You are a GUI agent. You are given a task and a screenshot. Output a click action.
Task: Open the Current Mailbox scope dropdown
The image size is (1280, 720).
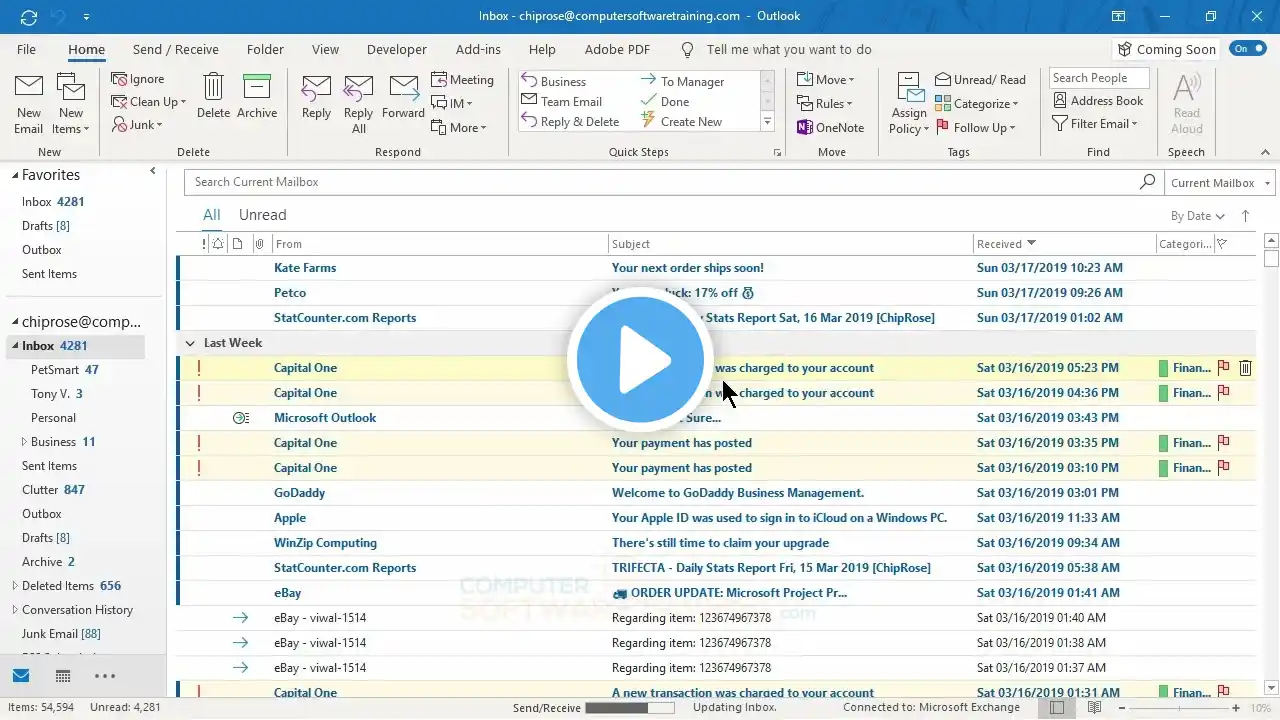point(1220,183)
